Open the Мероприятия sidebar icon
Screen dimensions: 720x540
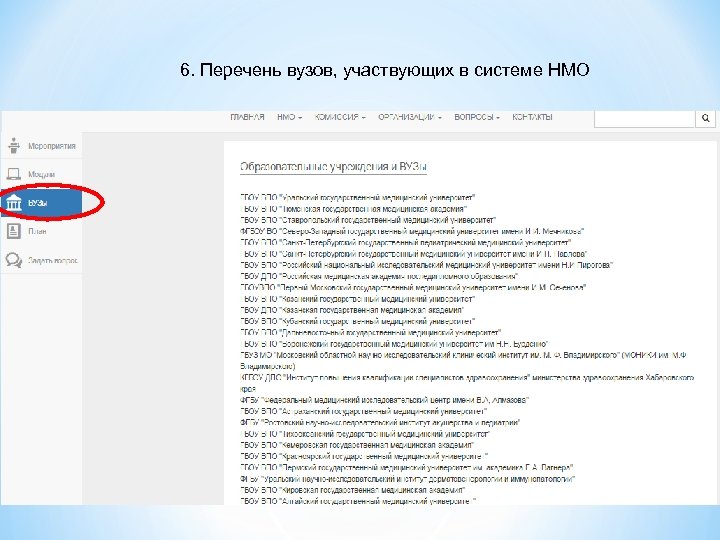tap(14, 146)
